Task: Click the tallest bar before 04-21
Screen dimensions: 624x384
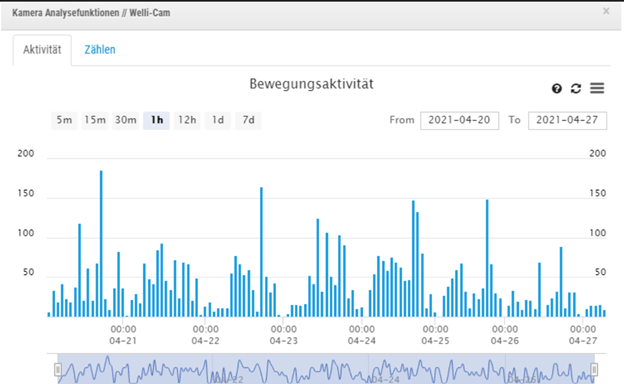Action: point(101,244)
